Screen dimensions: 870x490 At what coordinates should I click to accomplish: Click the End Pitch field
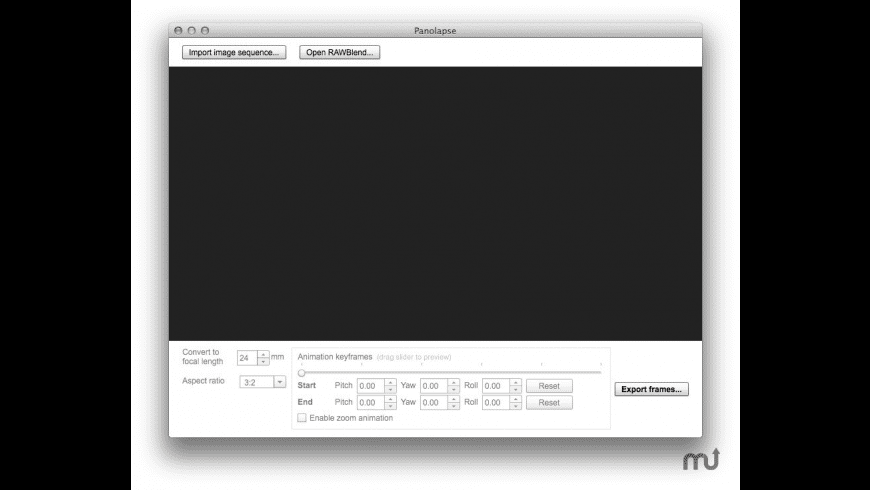(x=371, y=402)
